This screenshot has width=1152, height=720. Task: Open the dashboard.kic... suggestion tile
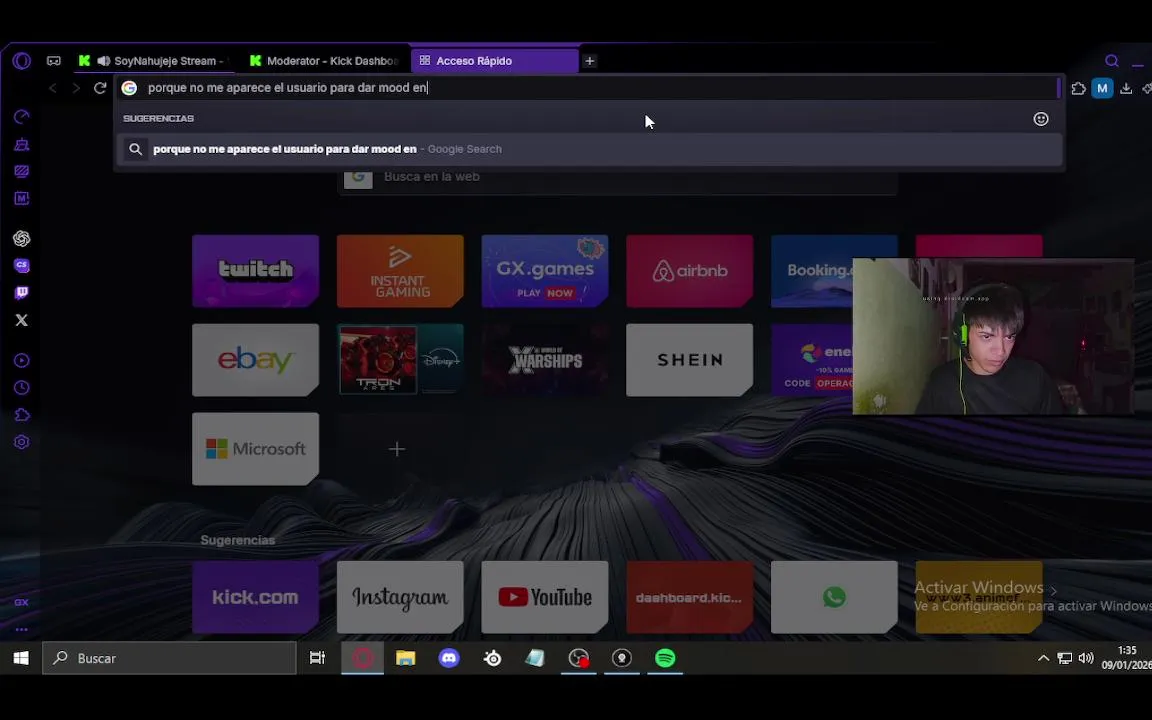coord(690,597)
